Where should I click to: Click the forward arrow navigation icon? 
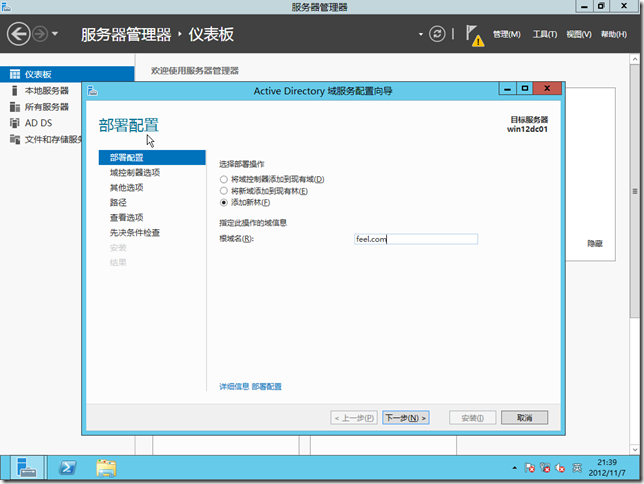click(x=40, y=34)
